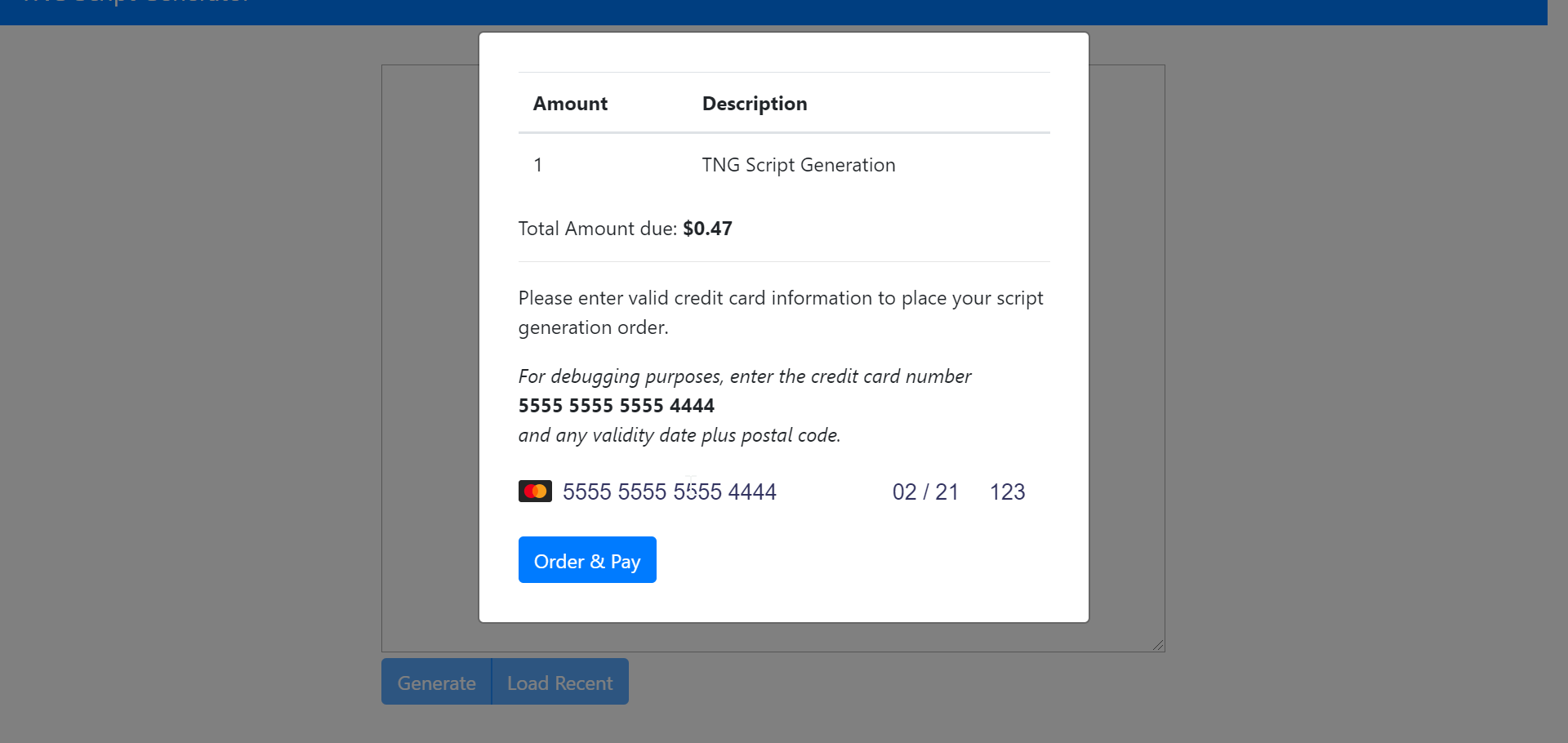Click the Description column header
The height and width of the screenshot is (743, 1568).
click(x=754, y=103)
